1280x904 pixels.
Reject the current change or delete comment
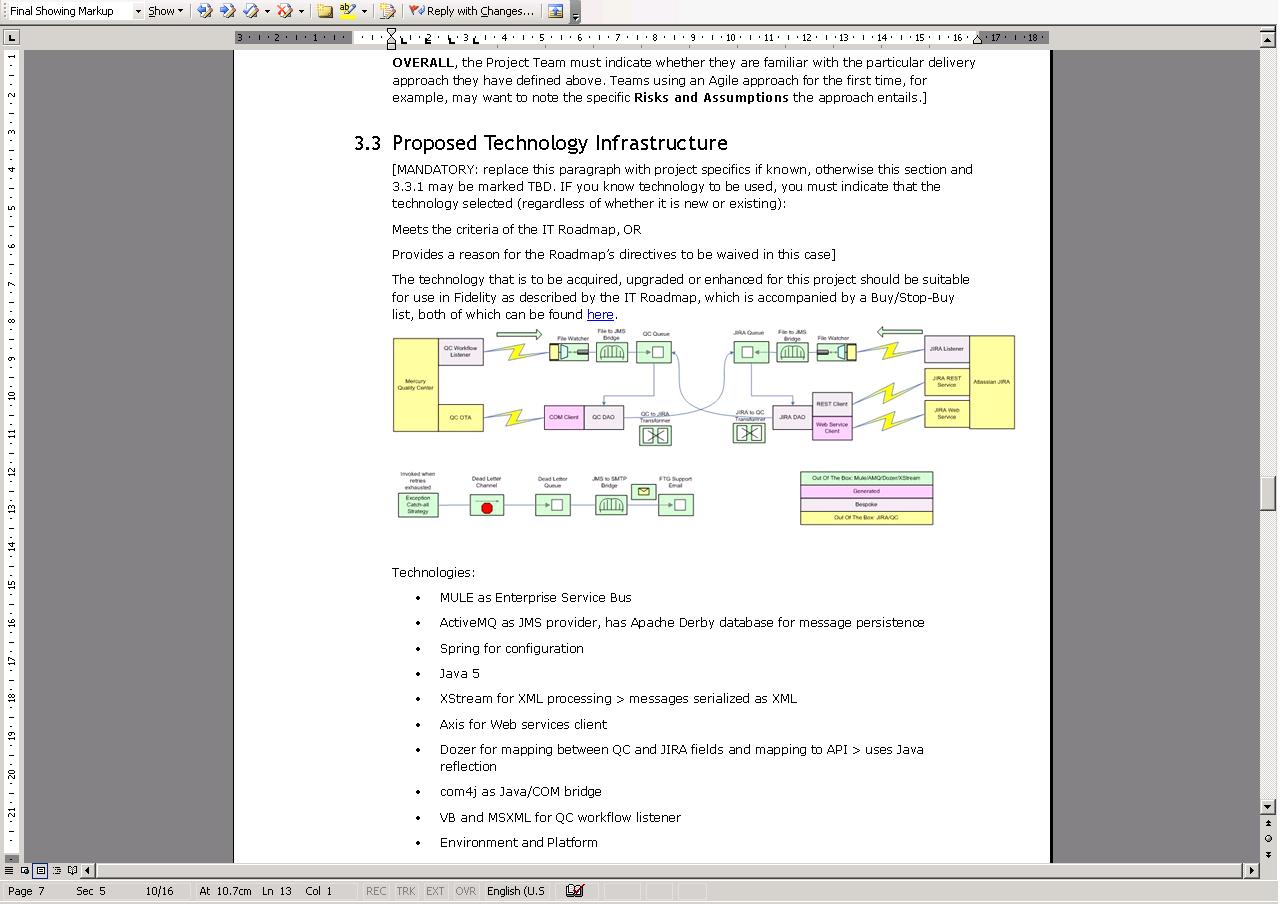tap(284, 11)
